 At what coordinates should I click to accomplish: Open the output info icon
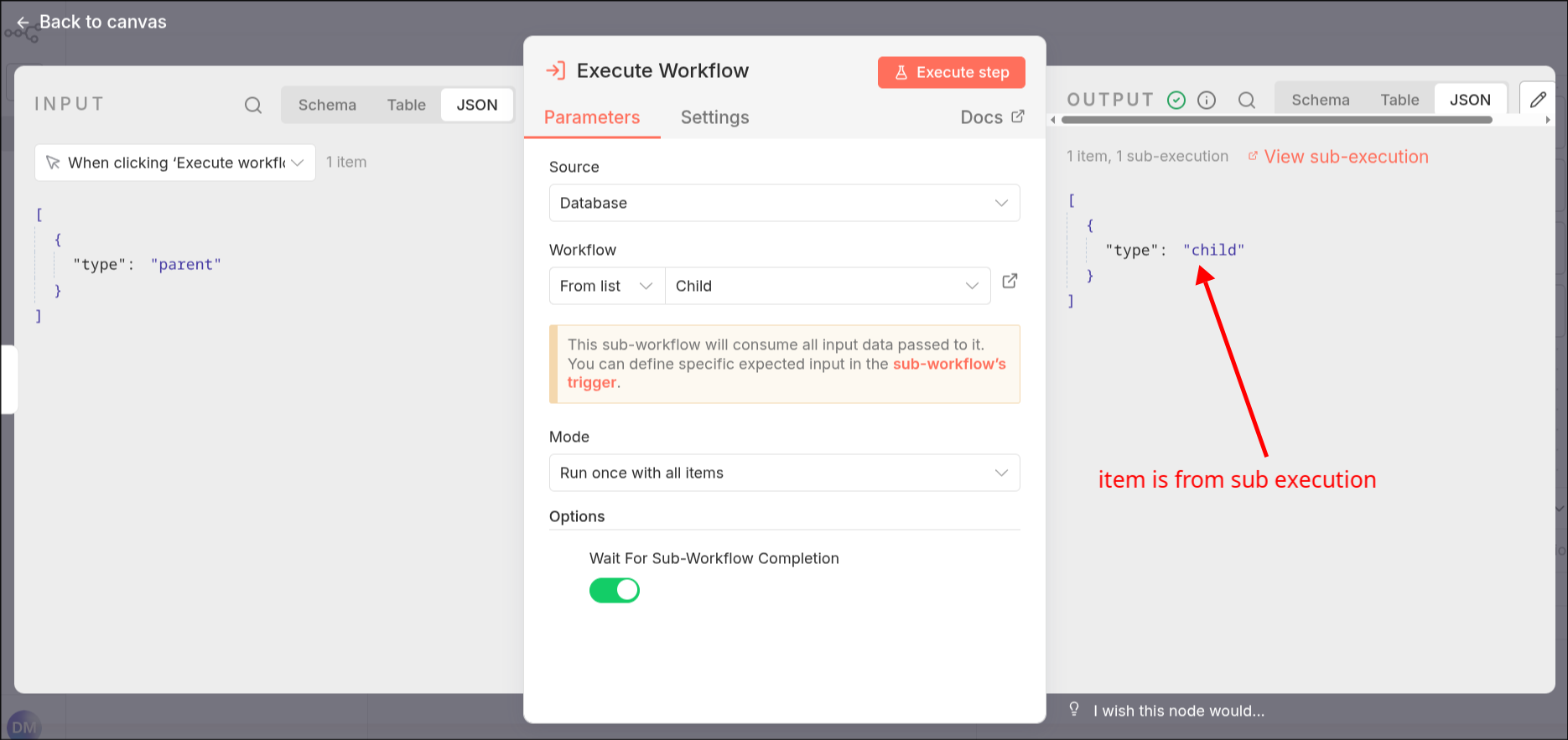click(1207, 101)
